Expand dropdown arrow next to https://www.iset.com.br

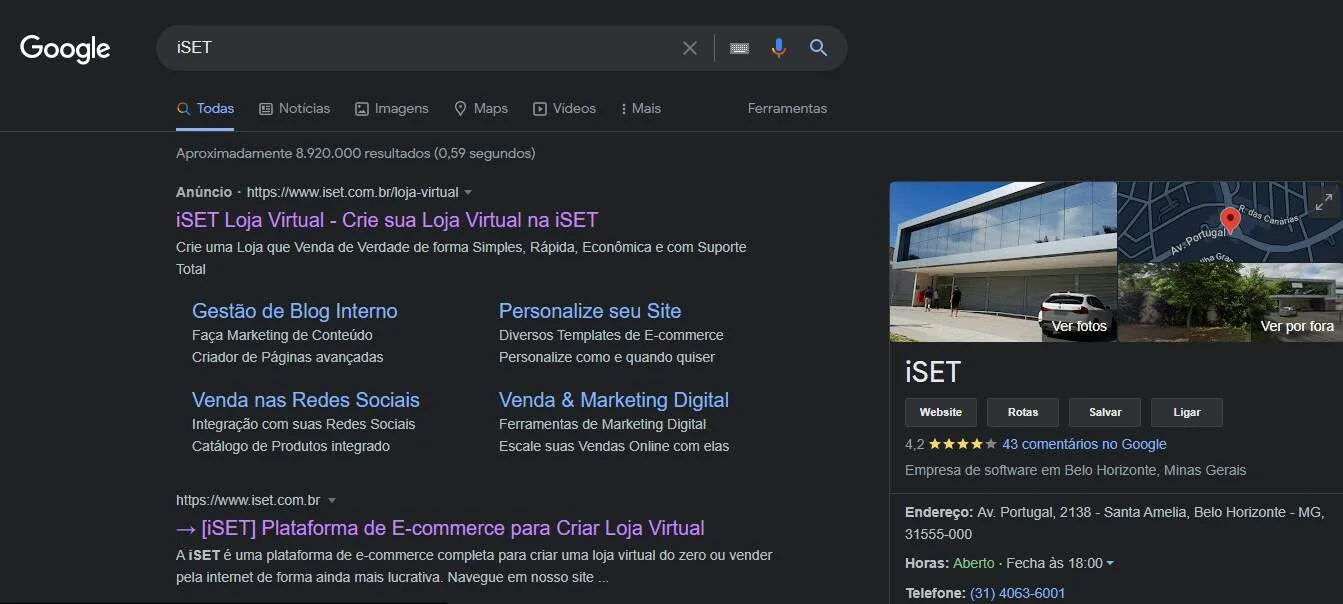pyautogui.click(x=332, y=500)
